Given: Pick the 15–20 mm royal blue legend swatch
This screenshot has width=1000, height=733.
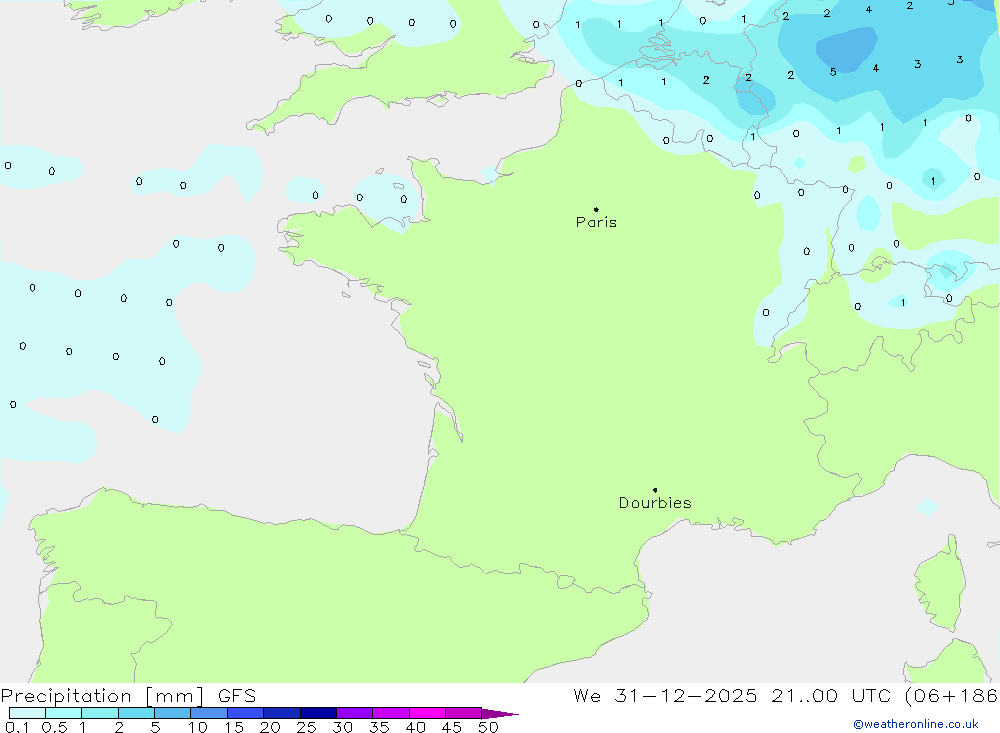Looking at the screenshot, I should (x=245, y=713).
